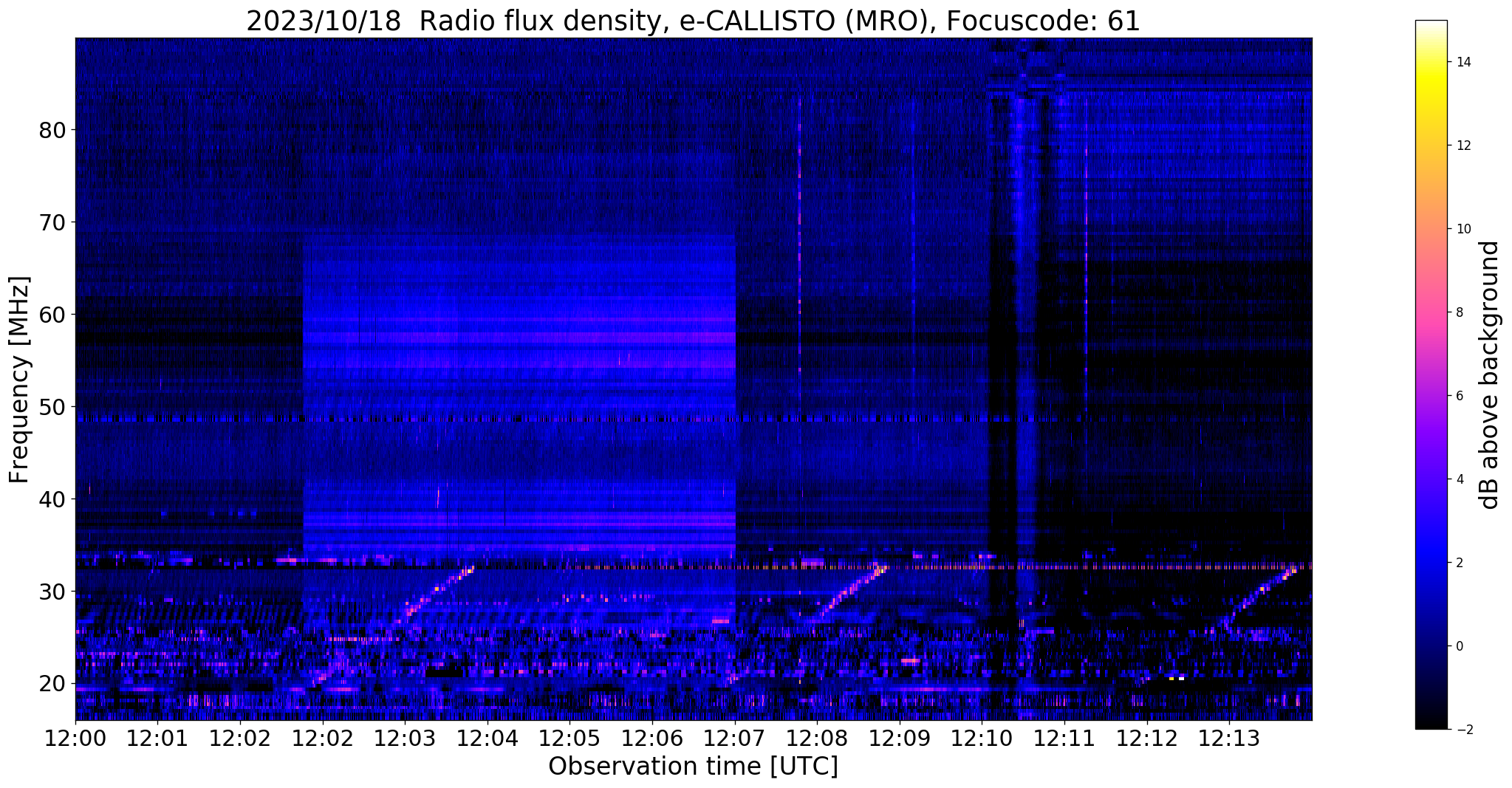Viewport: 1512px width, 788px height.
Task: Click the time tick label 12:08
Action: [816, 738]
